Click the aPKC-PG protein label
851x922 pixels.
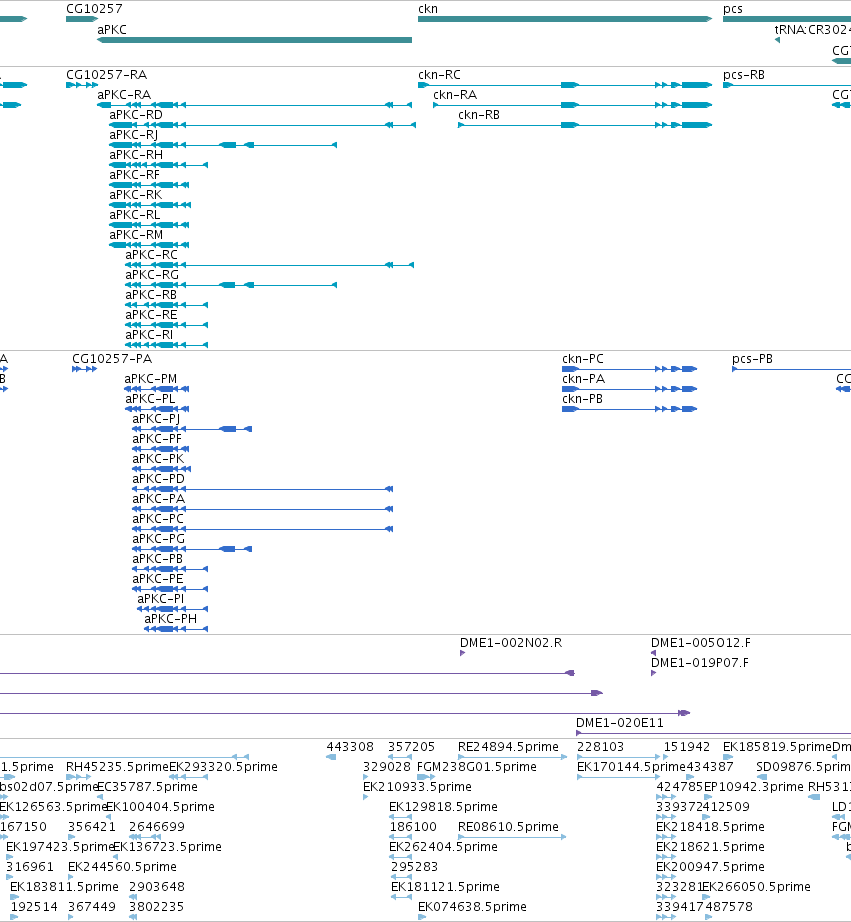pyautogui.click(x=158, y=539)
